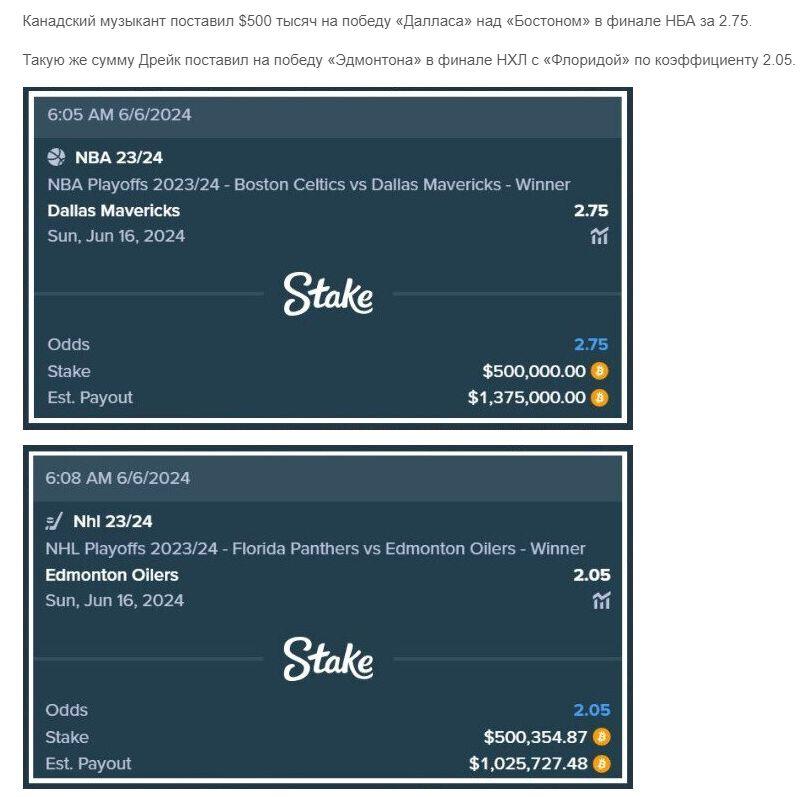
Task: Select the Edmonton Oilers selection text
Action: pyautogui.click(x=112, y=575)
